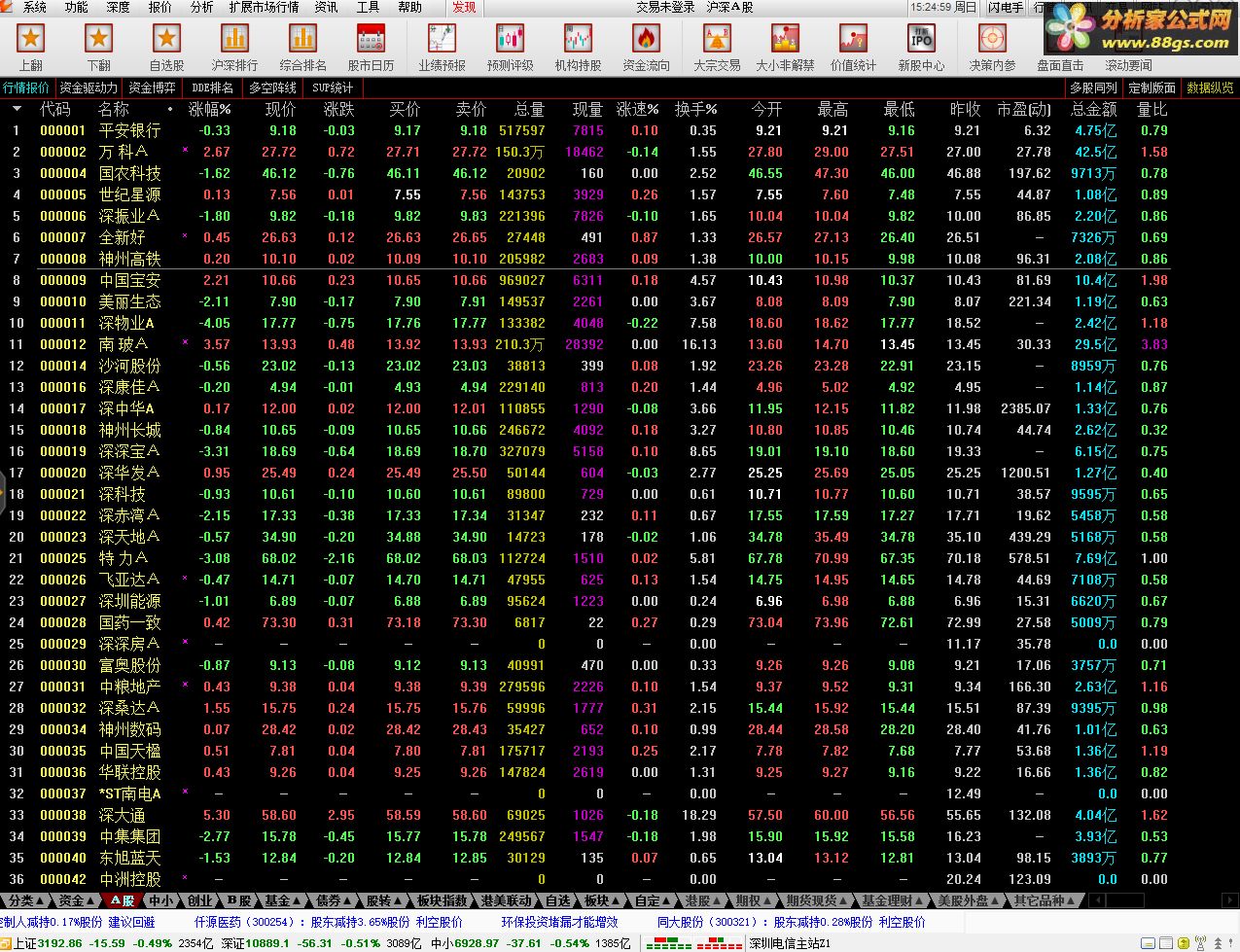1240x952 pixels.
Task: Open the 多股同列 view tab
Action: tap(1093, 88)
